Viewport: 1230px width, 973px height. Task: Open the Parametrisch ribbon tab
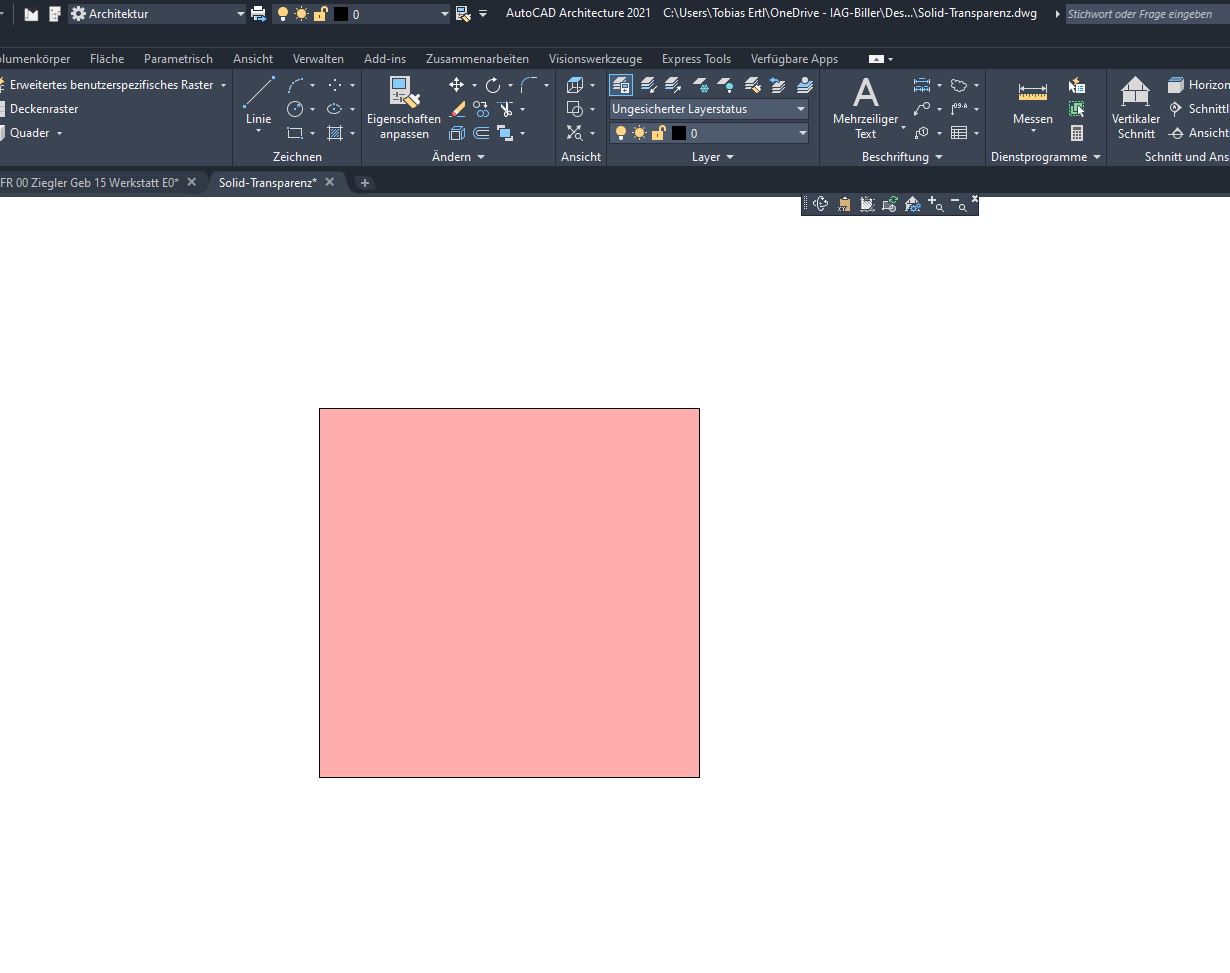click(x=178, y=59)
